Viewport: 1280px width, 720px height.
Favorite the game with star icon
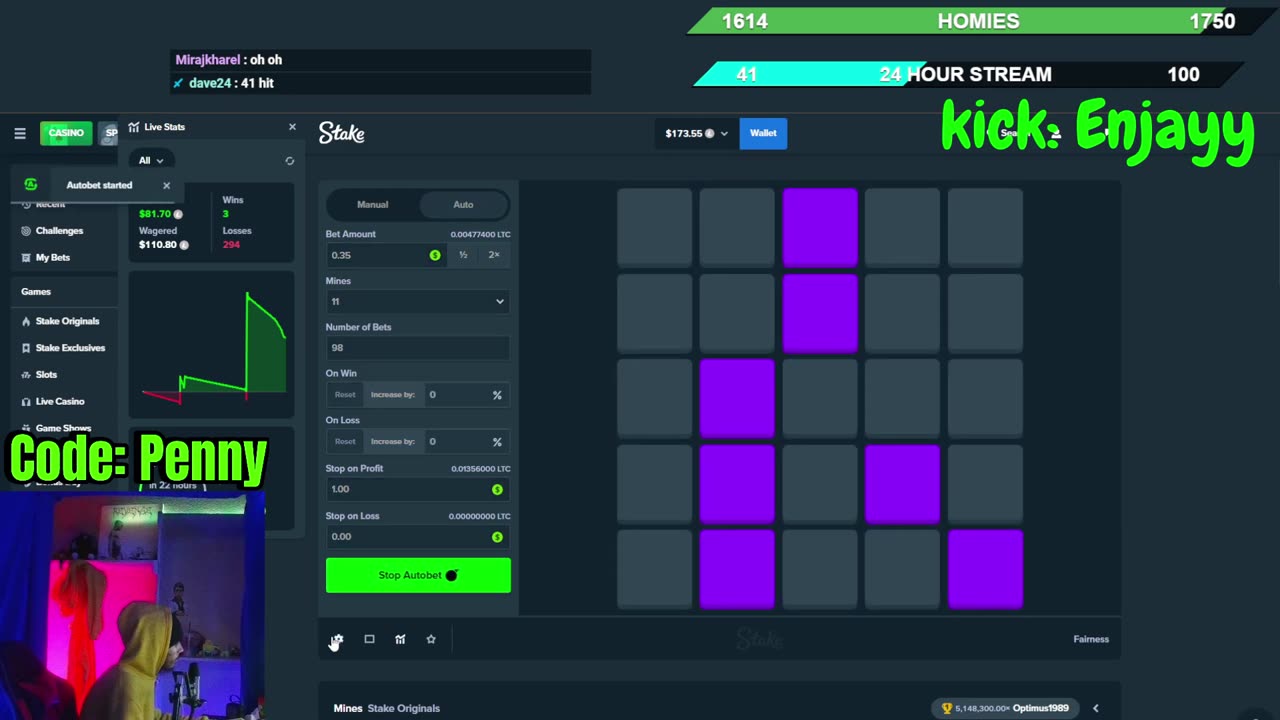431,639
